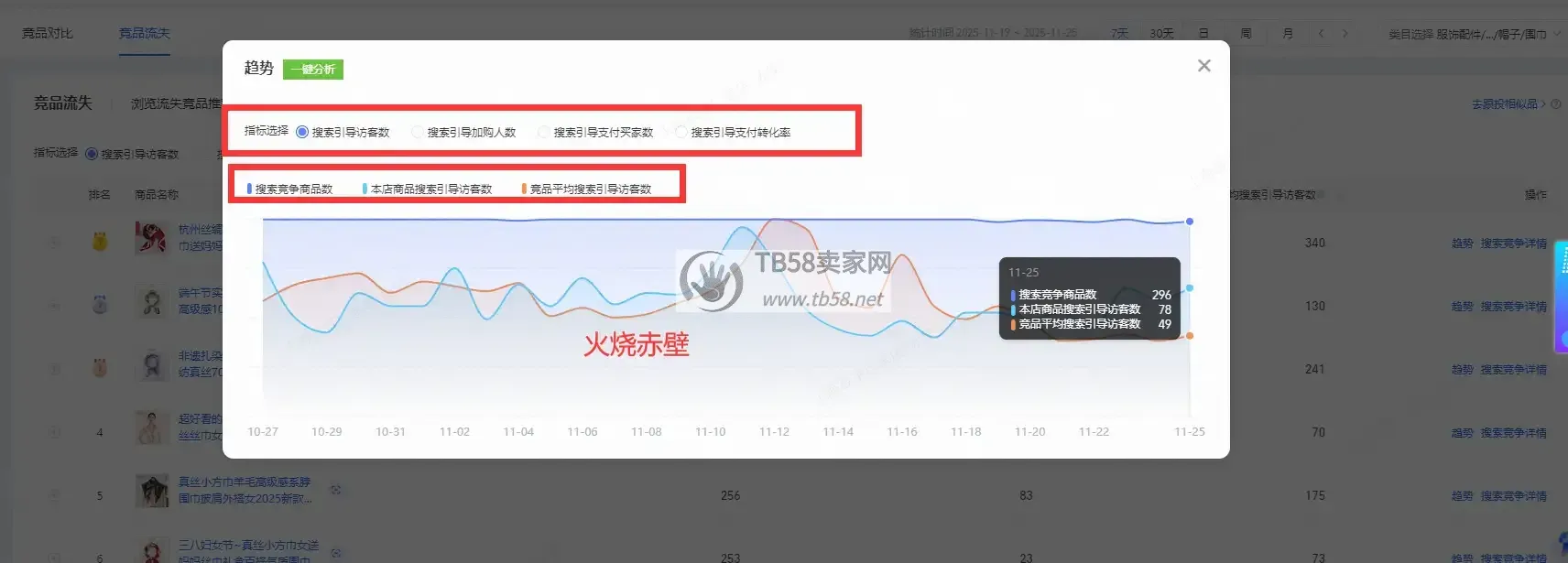Open 搜索竞争详情 link in the 340 row

coord(1514,244)
